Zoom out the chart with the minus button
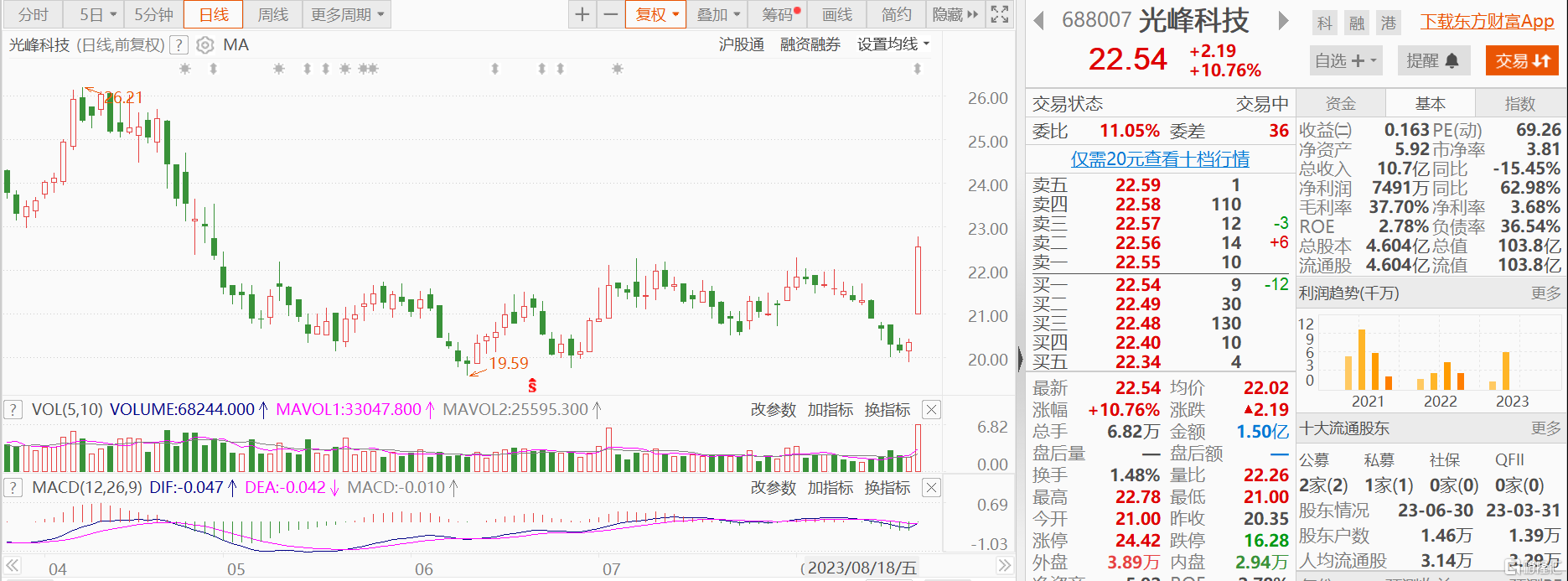This screenshot has height=581, width=1568. pos(611,14)
